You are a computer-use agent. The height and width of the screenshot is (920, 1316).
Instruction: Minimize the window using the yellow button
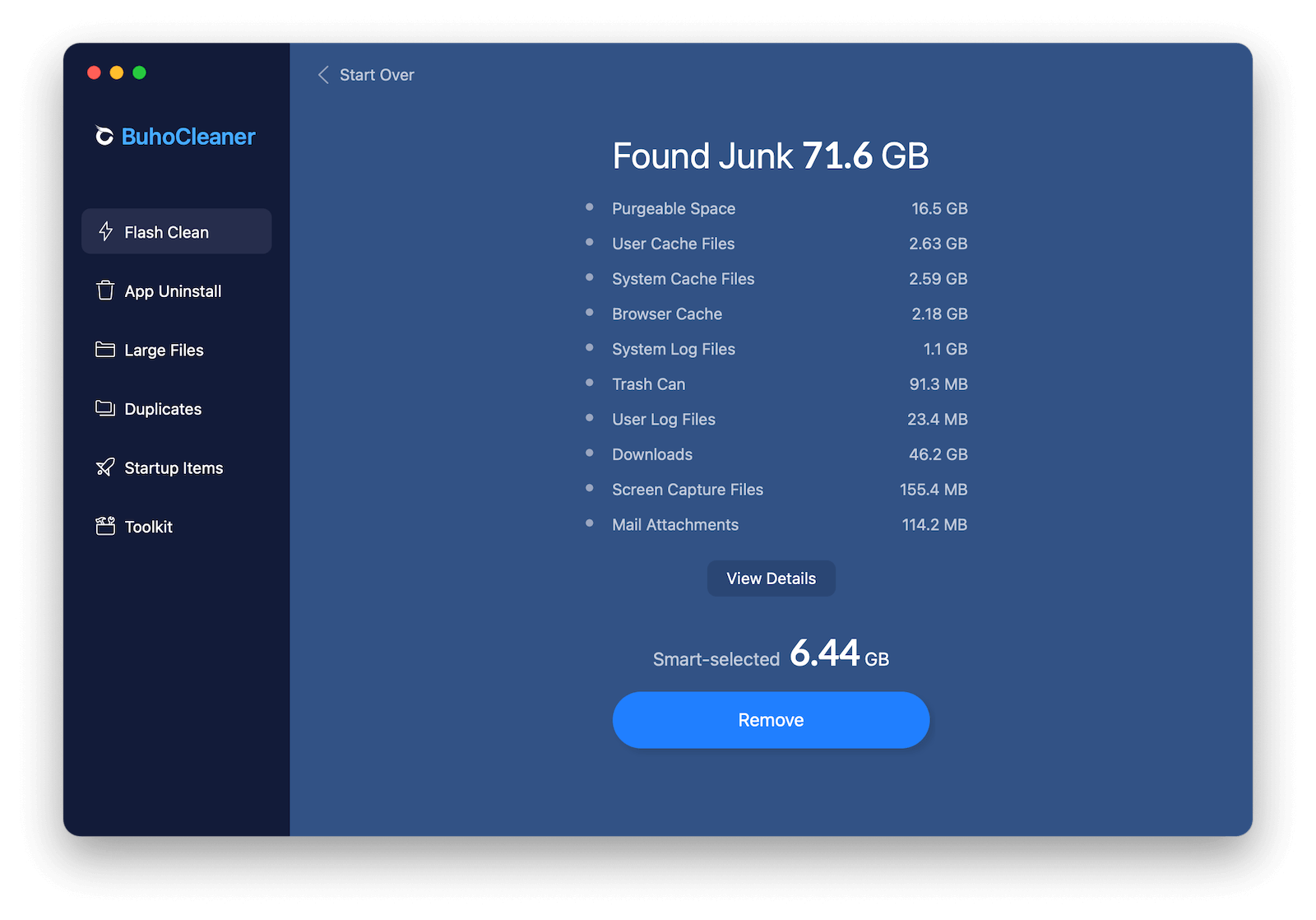click(117, 72)
